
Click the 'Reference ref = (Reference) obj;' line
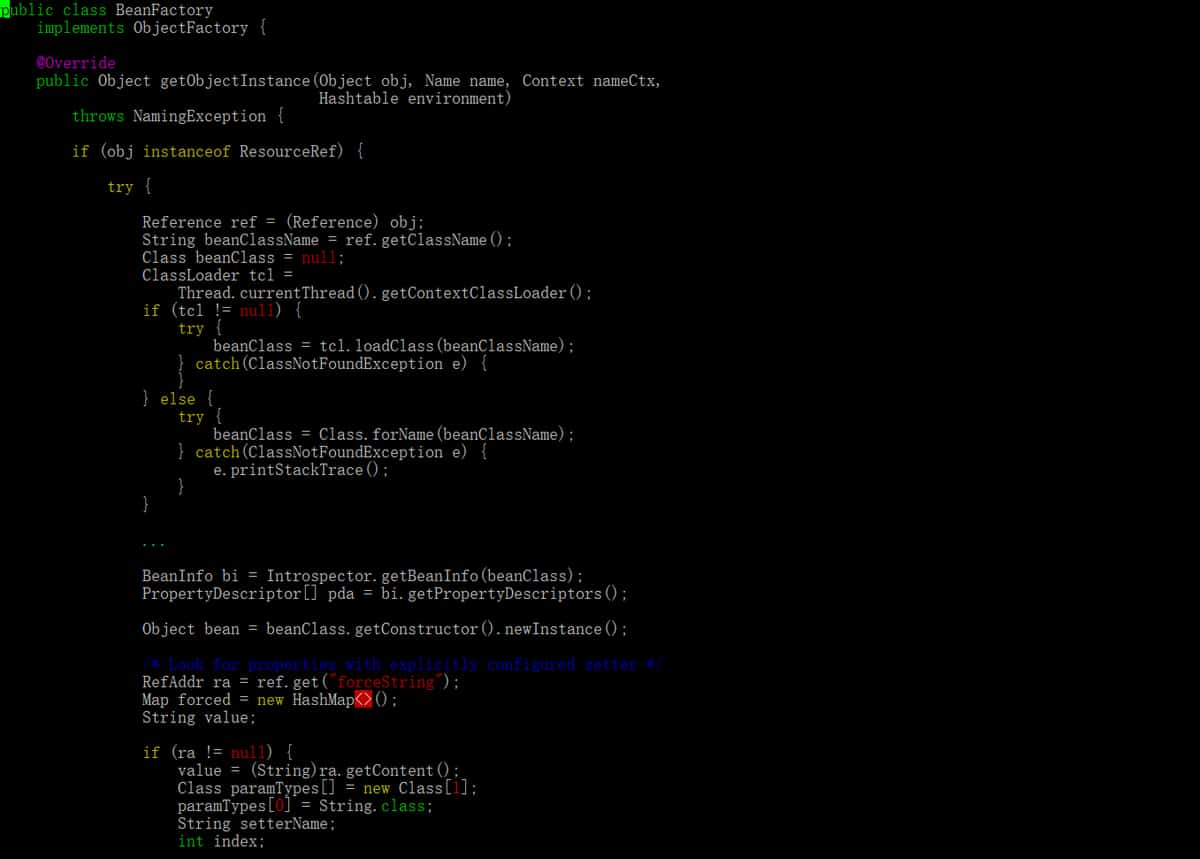[x=283, y=222]
